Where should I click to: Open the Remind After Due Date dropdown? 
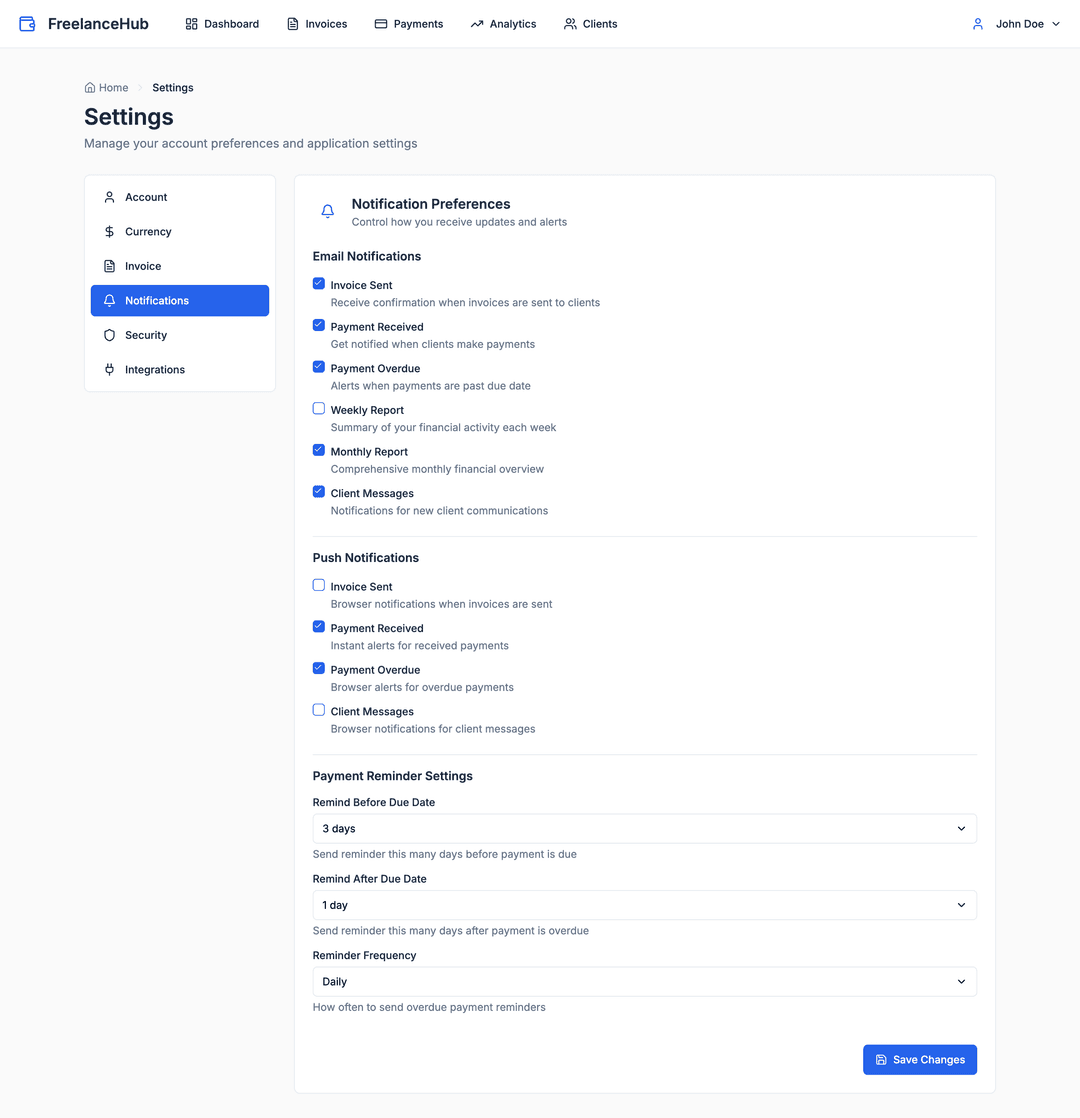tap(644, 905)
